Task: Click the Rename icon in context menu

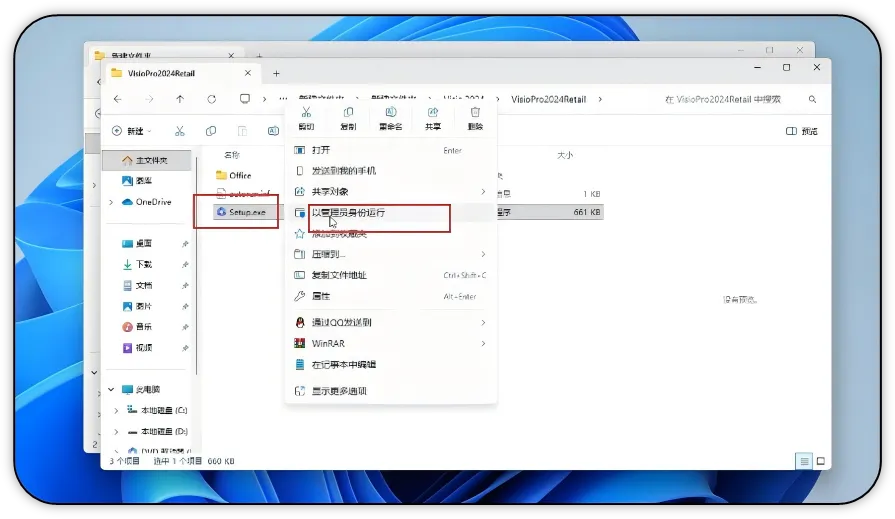Action: [x=390, y=112]
